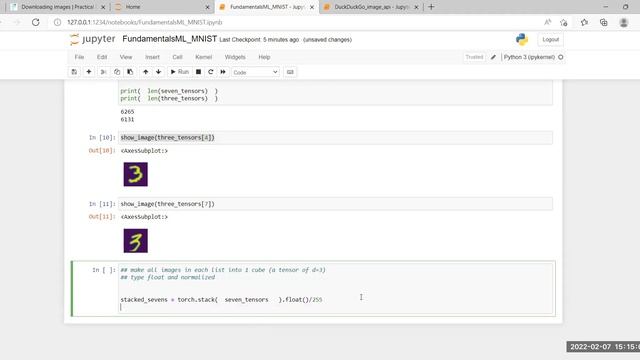Click the Python logo icon
Viewport: 640px width, 360px height.
pyautogui.click(x=522, y=40)
